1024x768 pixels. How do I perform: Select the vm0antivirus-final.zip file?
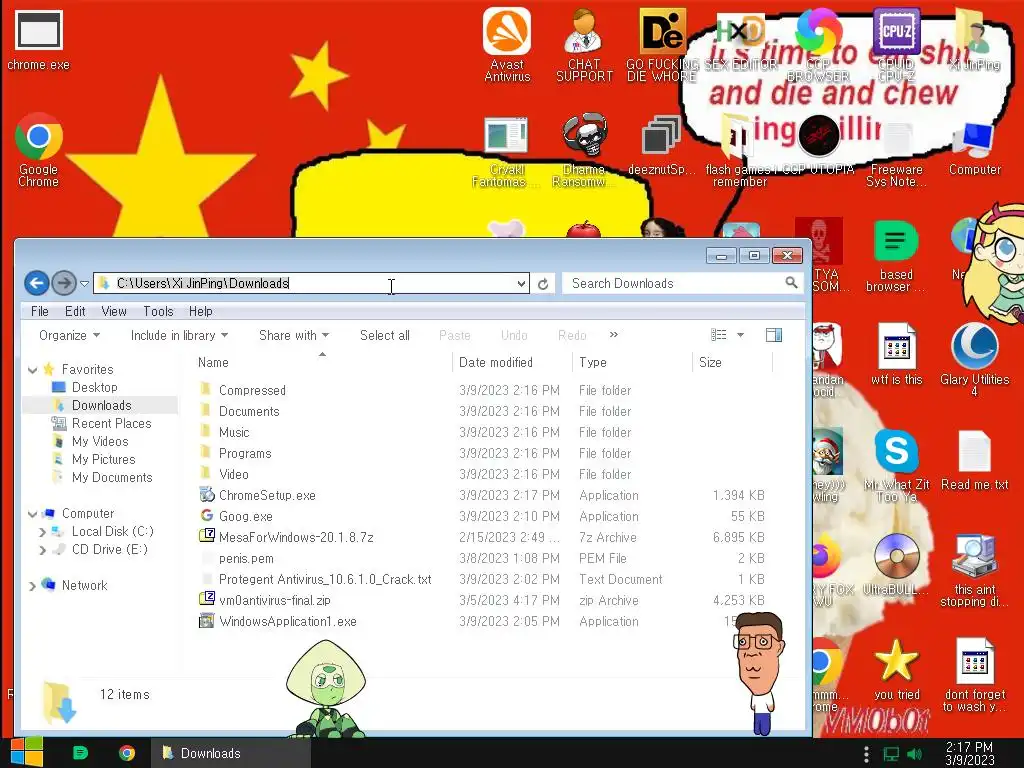tap(482, 600)
